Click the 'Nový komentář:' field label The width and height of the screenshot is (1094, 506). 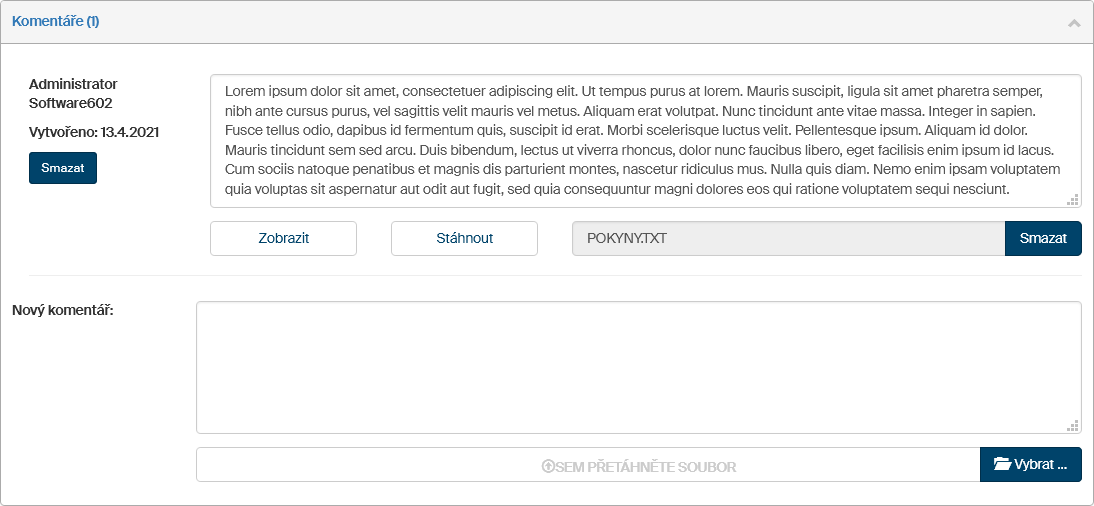pyautogui.click(x=63, y=310)
